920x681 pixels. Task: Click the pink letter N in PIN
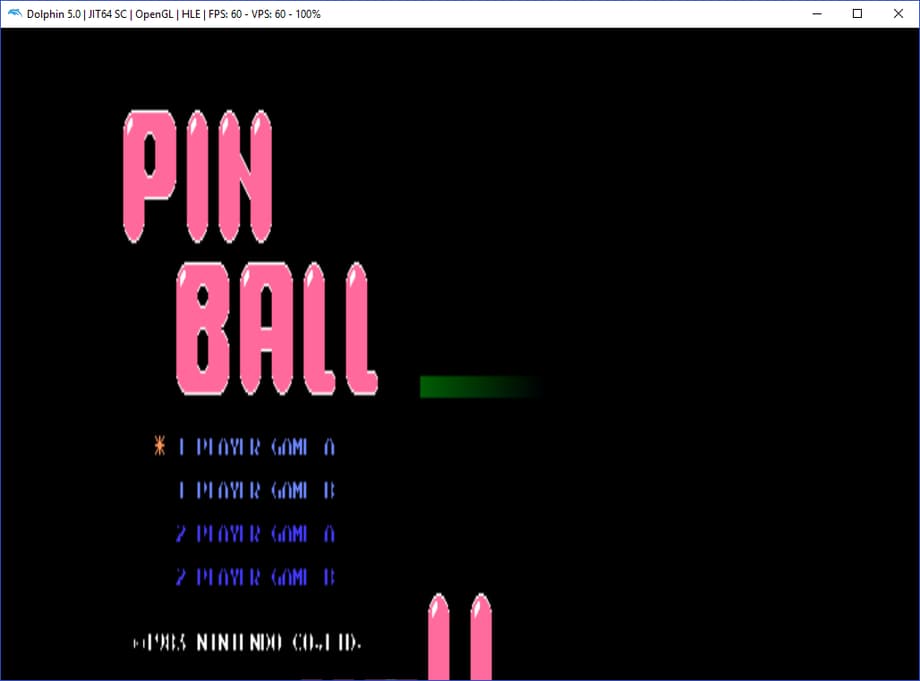245,175
